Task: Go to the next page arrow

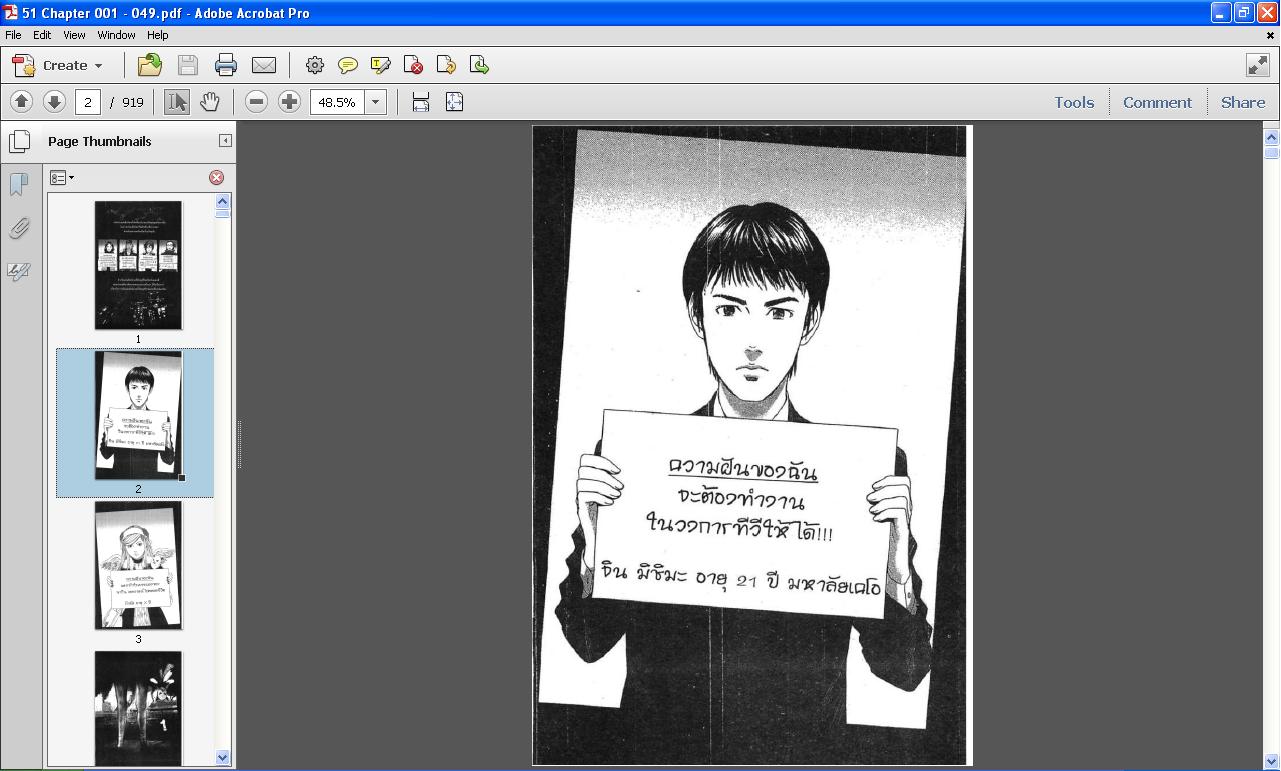Action: click(54, 102)
